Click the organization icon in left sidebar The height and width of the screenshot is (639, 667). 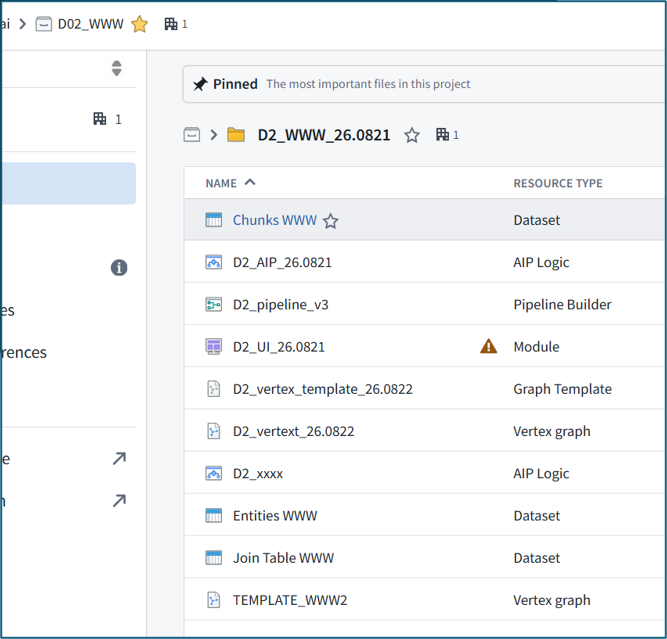tap(100, 119)
